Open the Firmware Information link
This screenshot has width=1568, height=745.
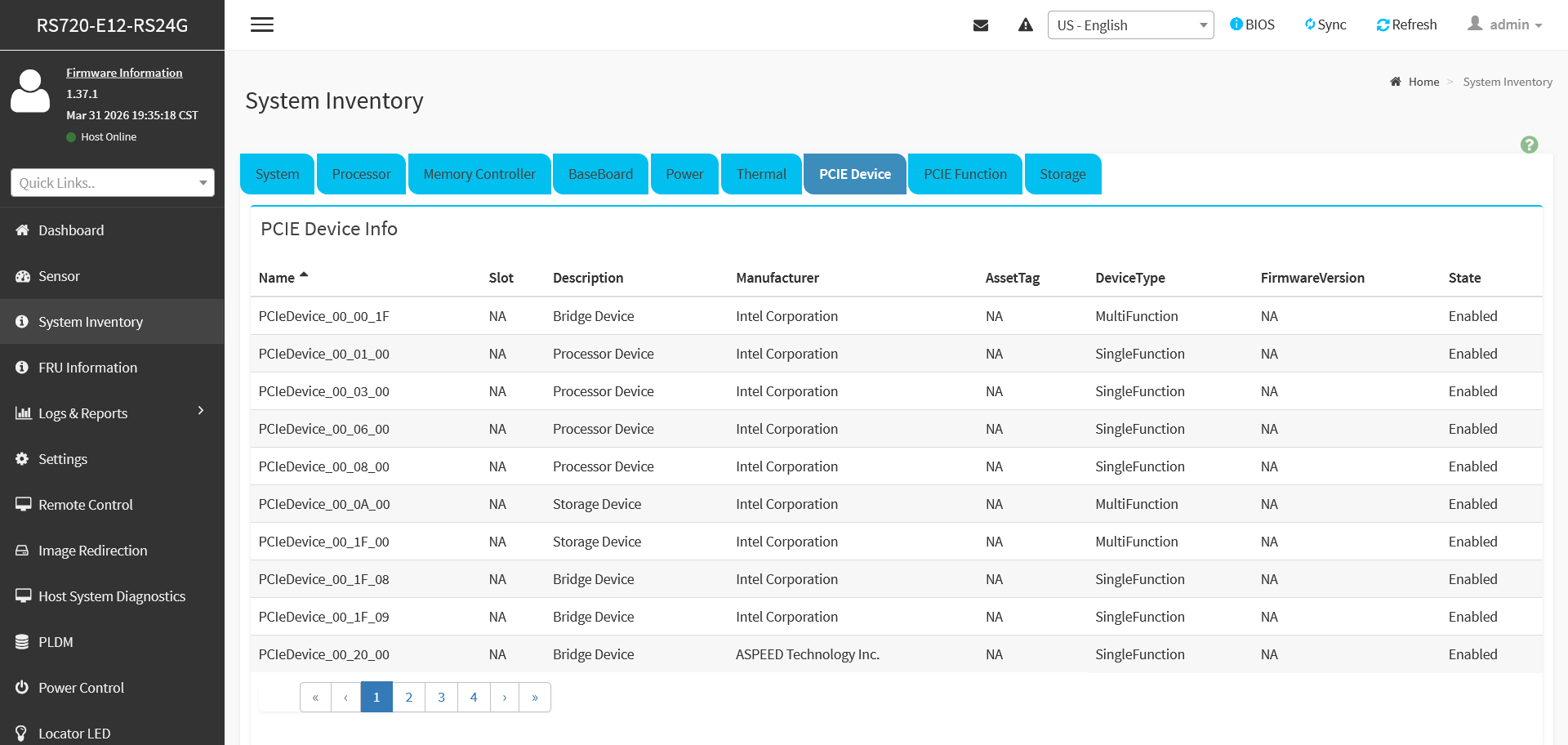tap(124, 73)
